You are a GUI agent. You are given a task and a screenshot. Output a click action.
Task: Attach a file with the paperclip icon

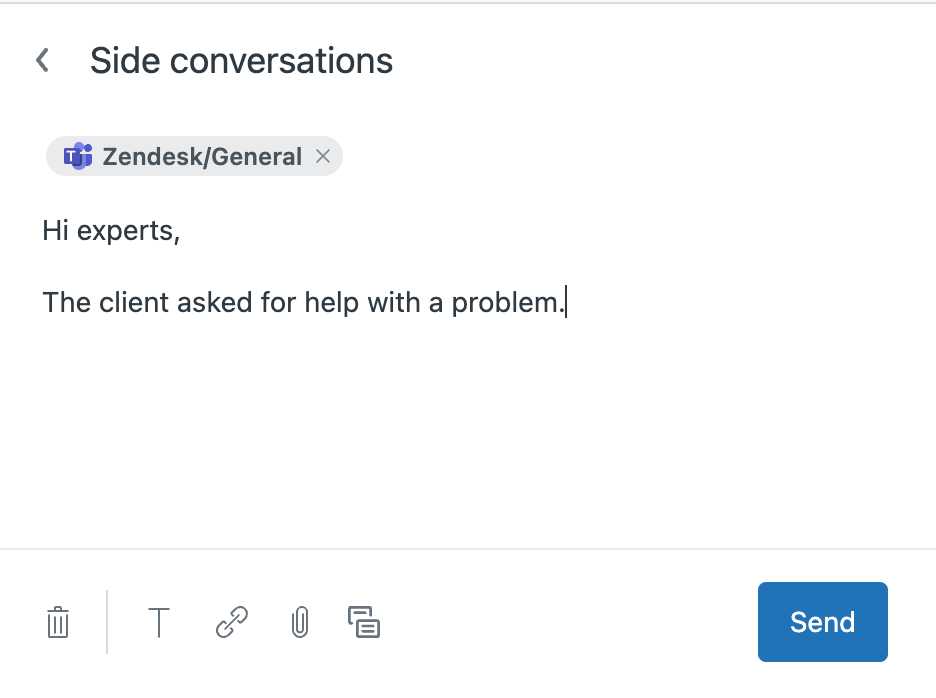click(x=299, y=622)
